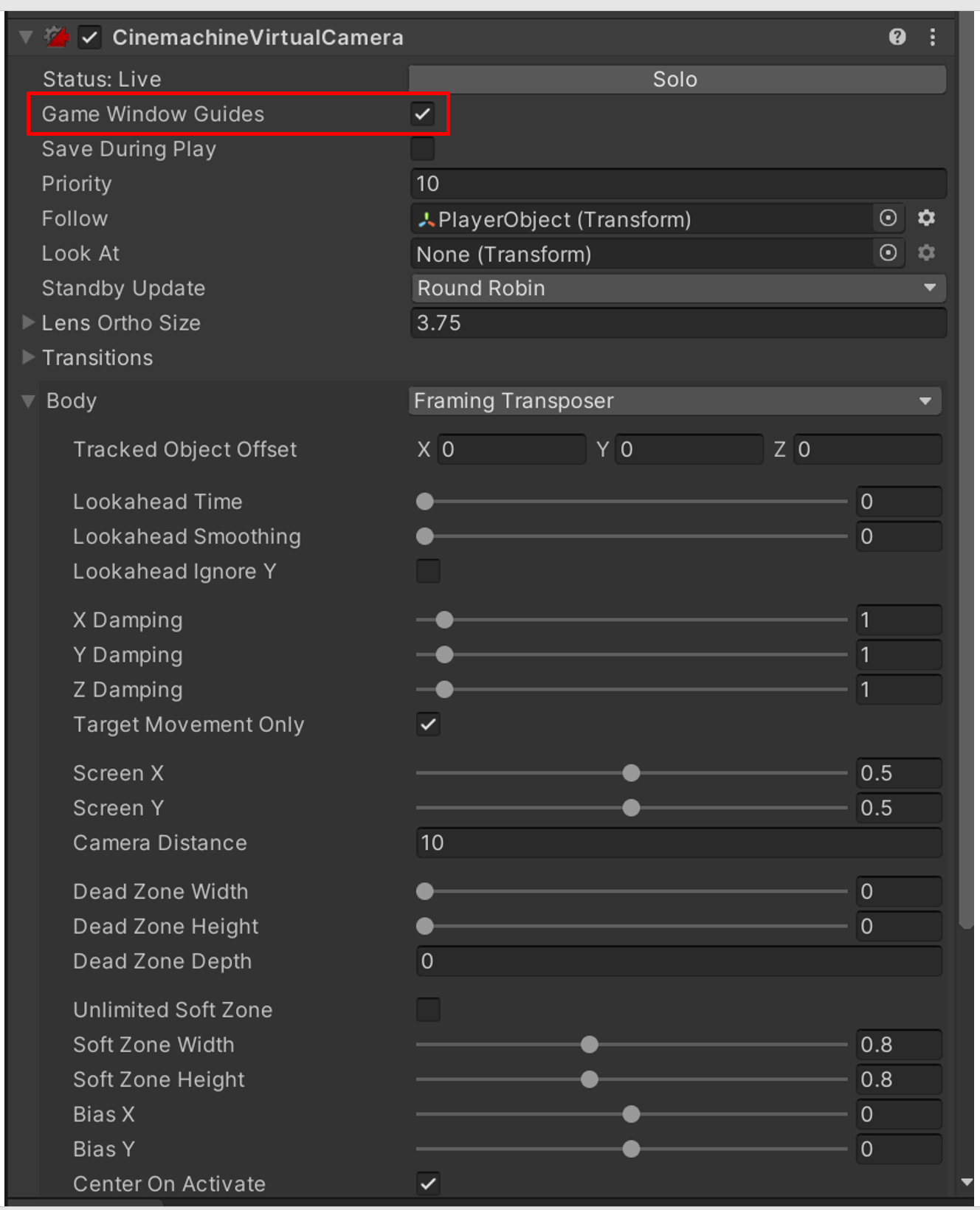The width and height of the screenshot is (980, 1210).
Task: Adjust the Z Damping slider
Action: 632,690
